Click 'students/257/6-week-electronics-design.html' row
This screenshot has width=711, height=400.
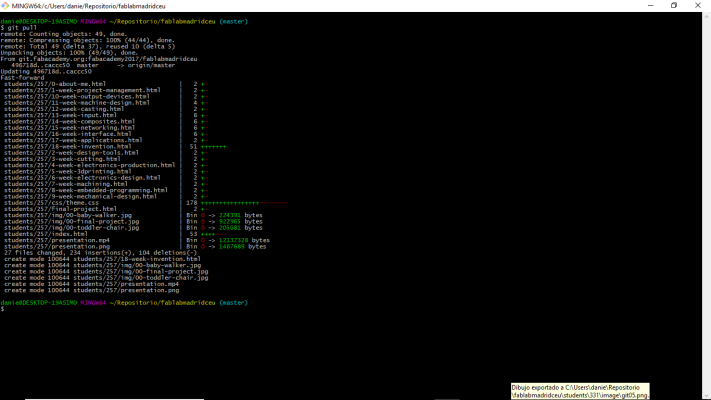[x=106, y=178]
